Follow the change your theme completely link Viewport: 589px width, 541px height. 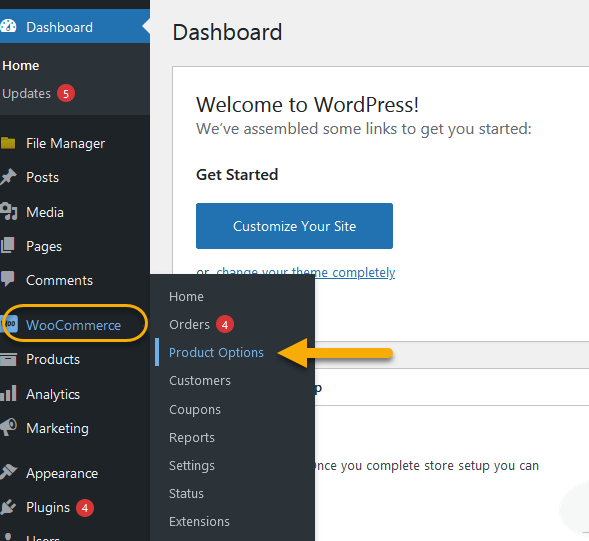(x=306, y=272)
